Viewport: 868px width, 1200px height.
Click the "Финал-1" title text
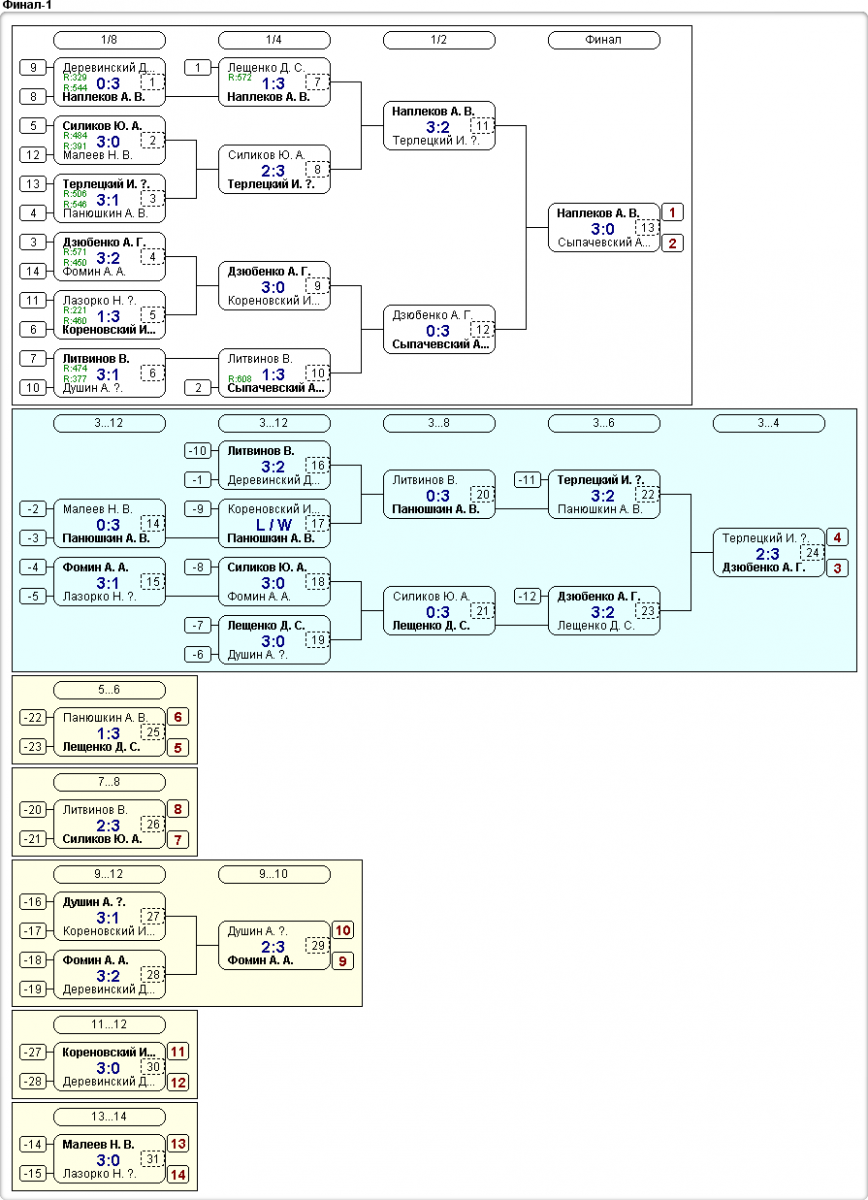coord(28,6)
